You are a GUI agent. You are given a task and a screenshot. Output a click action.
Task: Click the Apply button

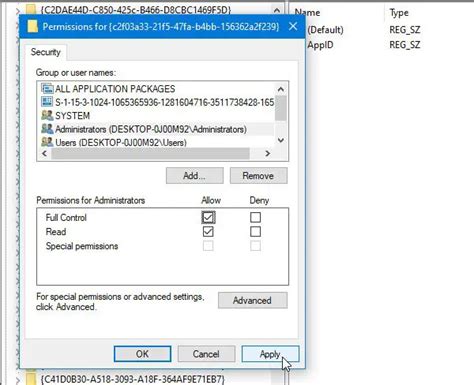click(x=270, y=354)
